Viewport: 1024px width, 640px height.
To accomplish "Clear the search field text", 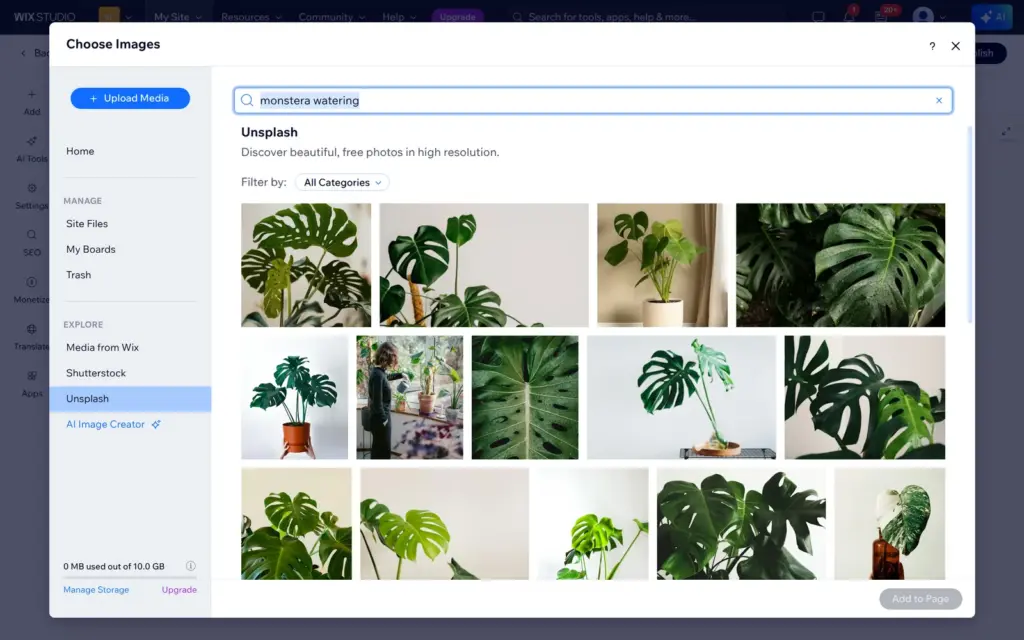I will (938, 101).
